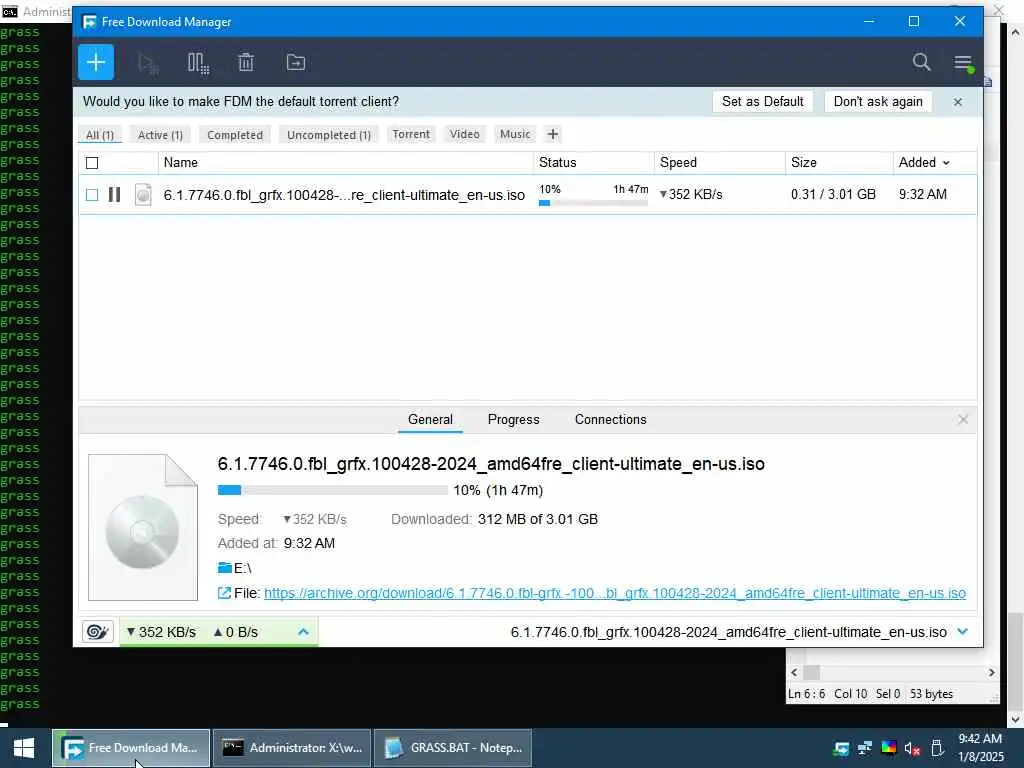
Task: Click the Status column header
Action: click(x=594, y=163)
